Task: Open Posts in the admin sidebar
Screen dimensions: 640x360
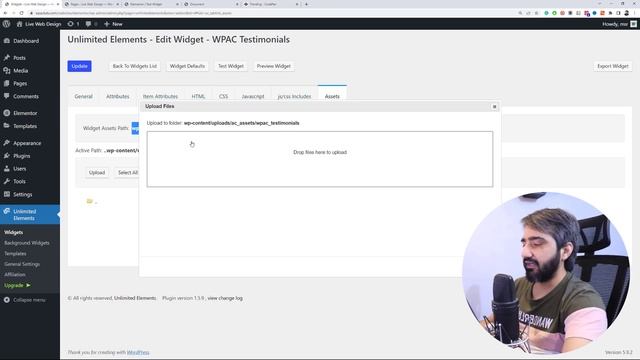Action: (19, 58)
